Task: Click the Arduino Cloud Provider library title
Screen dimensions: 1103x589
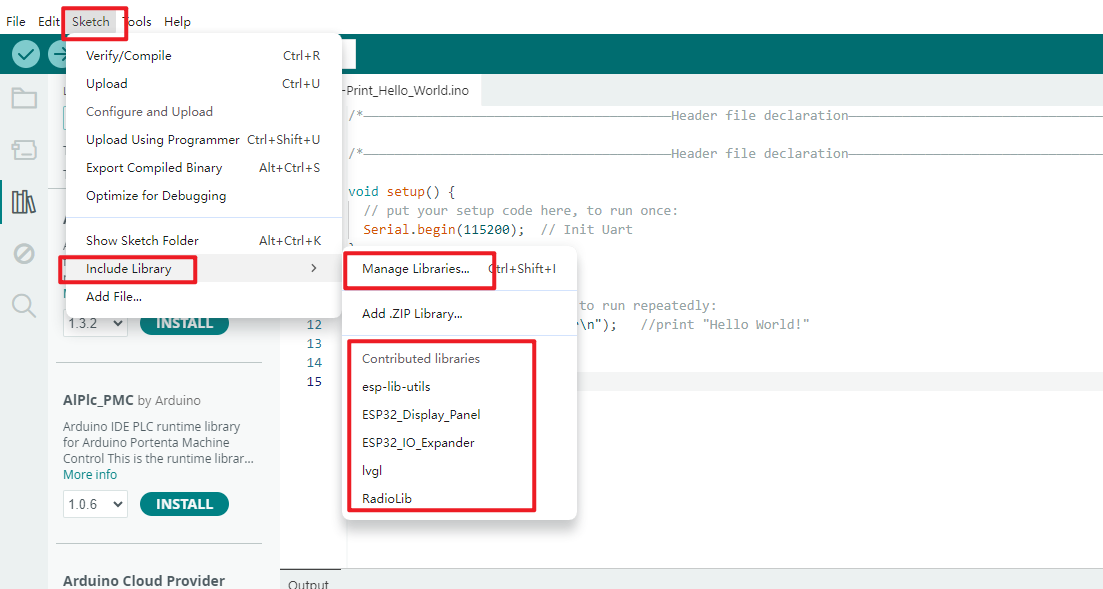Action: point(144,581)
